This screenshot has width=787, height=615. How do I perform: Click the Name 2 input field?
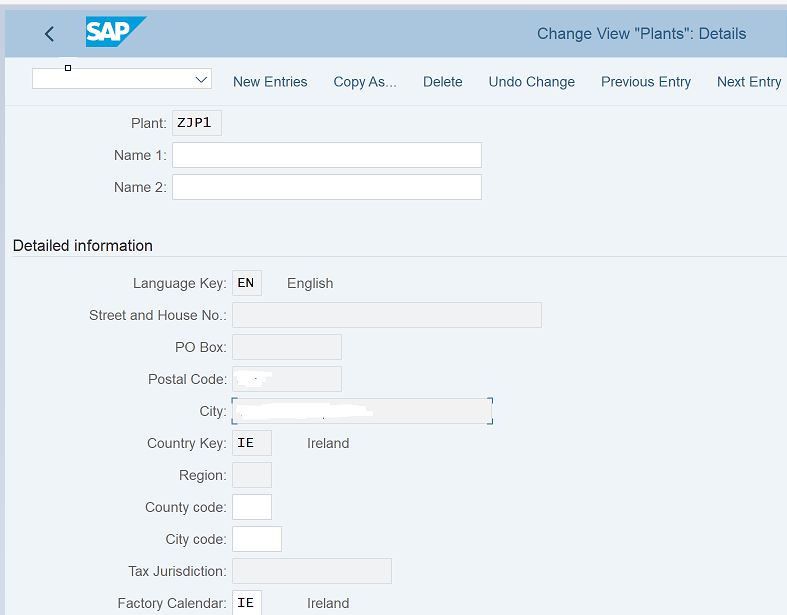coord(326,187)
